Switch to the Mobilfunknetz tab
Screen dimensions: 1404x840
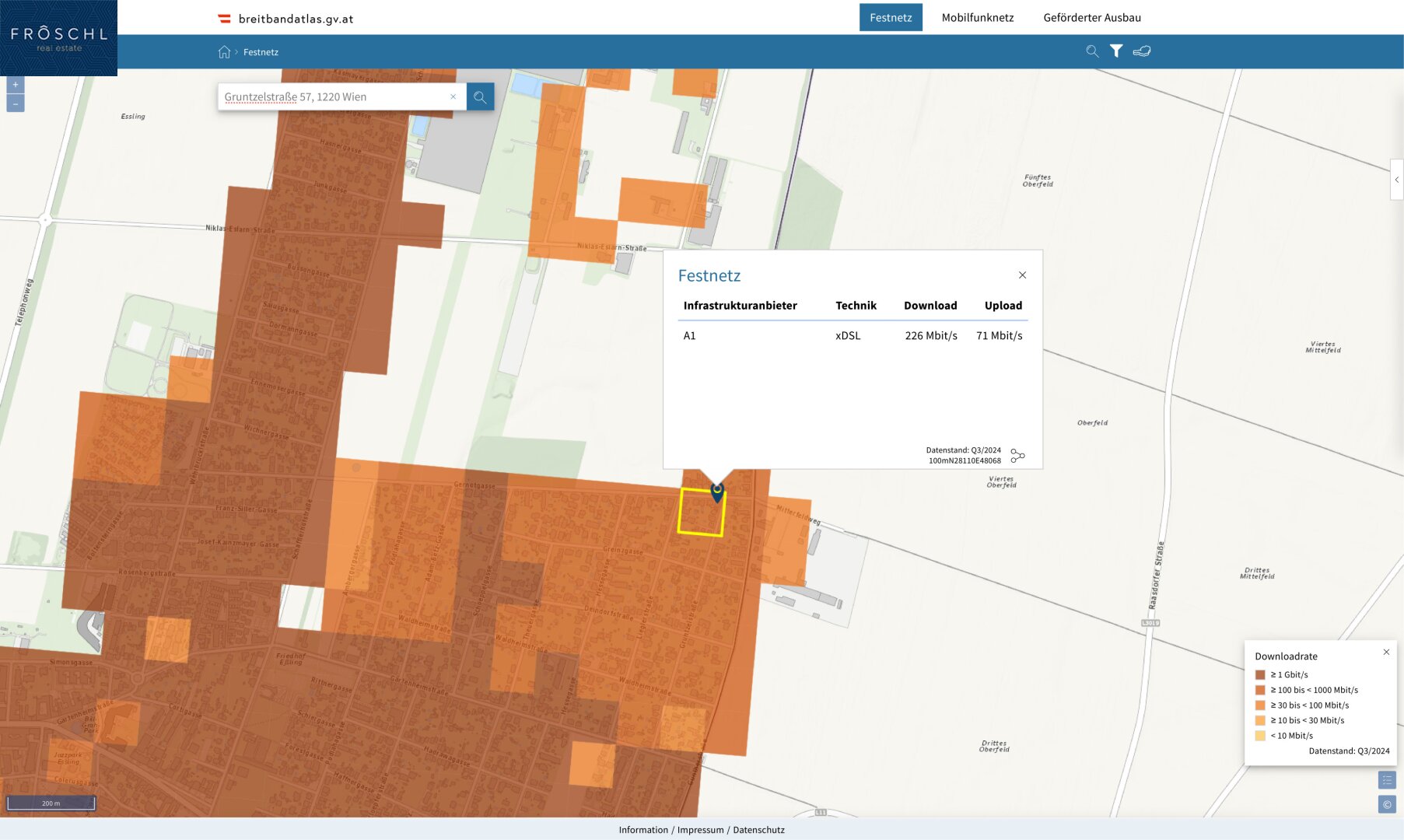[x=978, y=18]
